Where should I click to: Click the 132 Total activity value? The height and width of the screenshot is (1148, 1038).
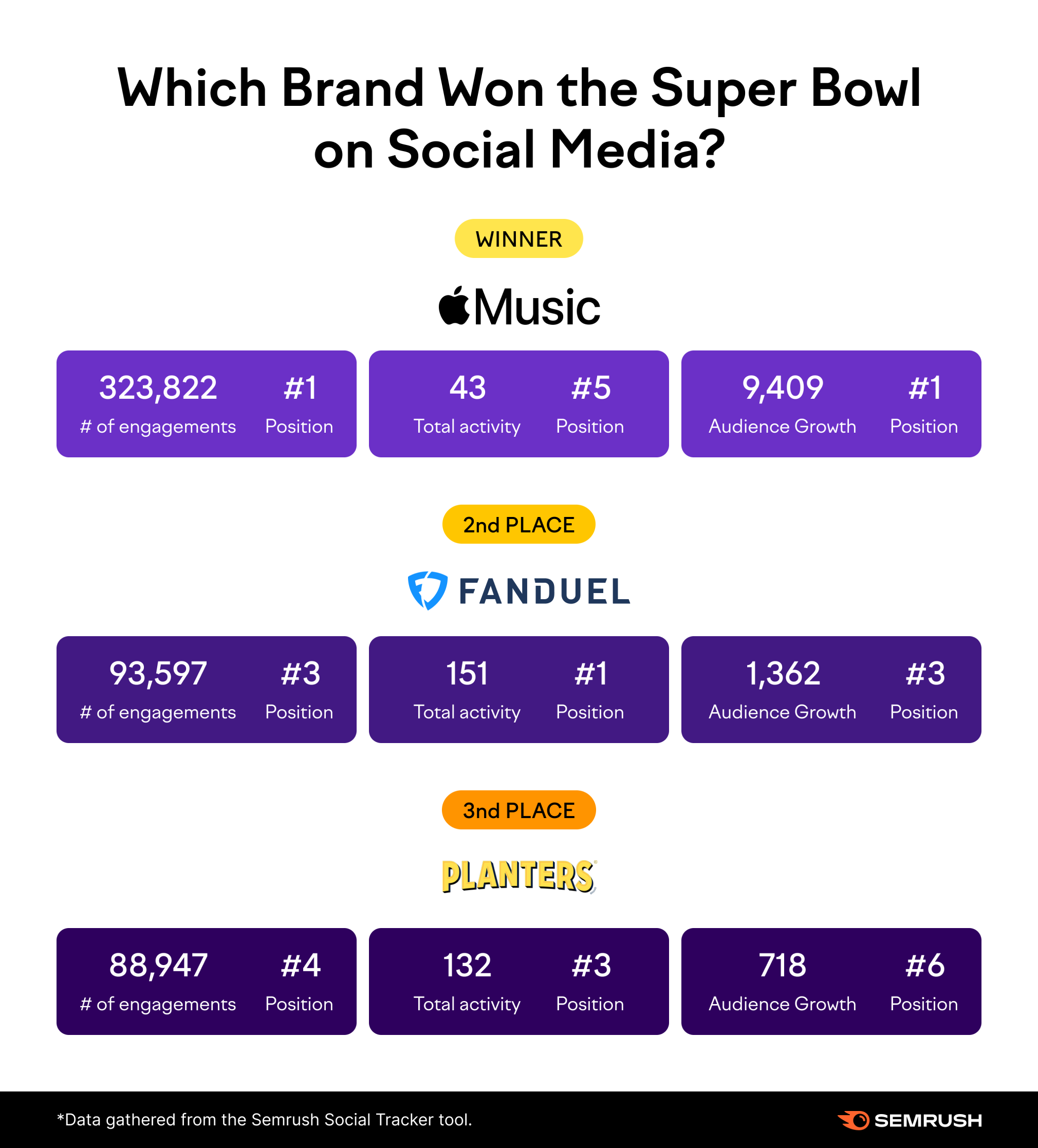[x=467, y=965]
